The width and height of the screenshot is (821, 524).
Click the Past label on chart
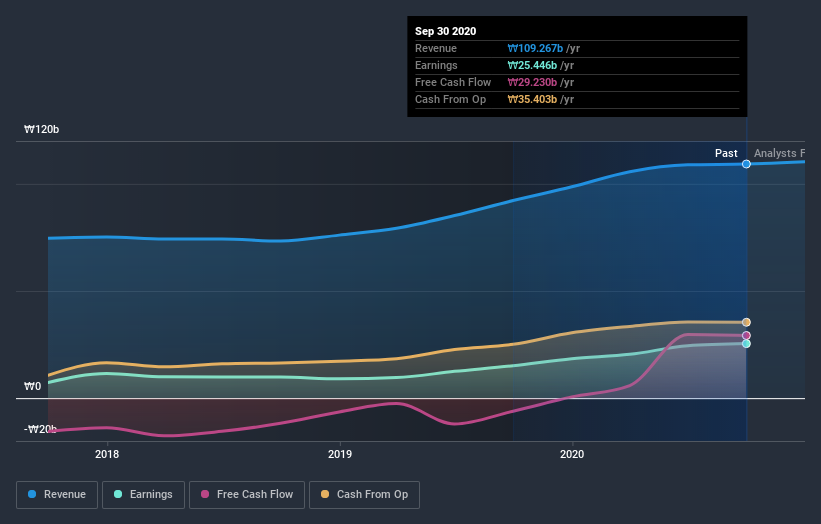pos(726,153)
